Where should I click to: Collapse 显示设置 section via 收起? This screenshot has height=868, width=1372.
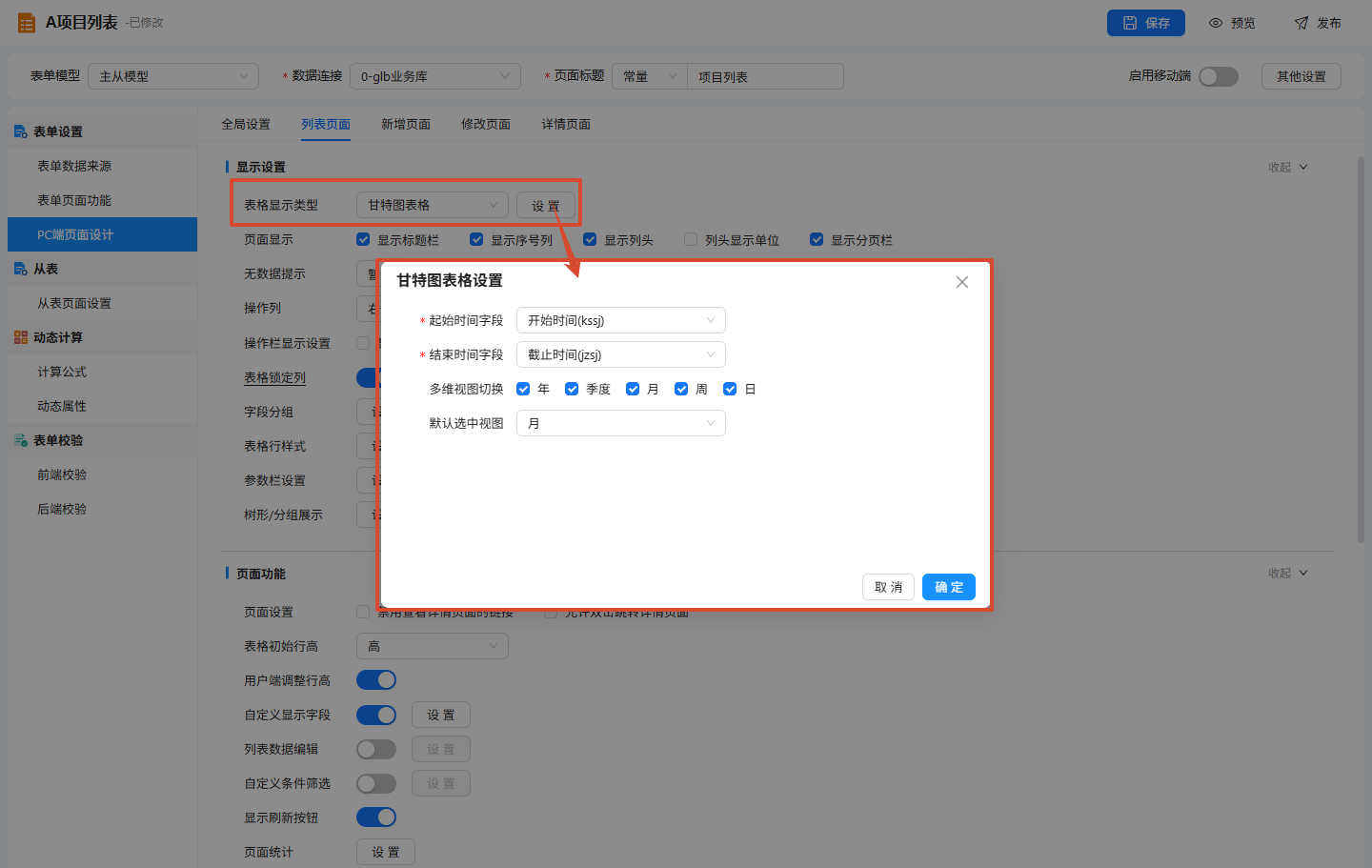(x=1287, y=167)
